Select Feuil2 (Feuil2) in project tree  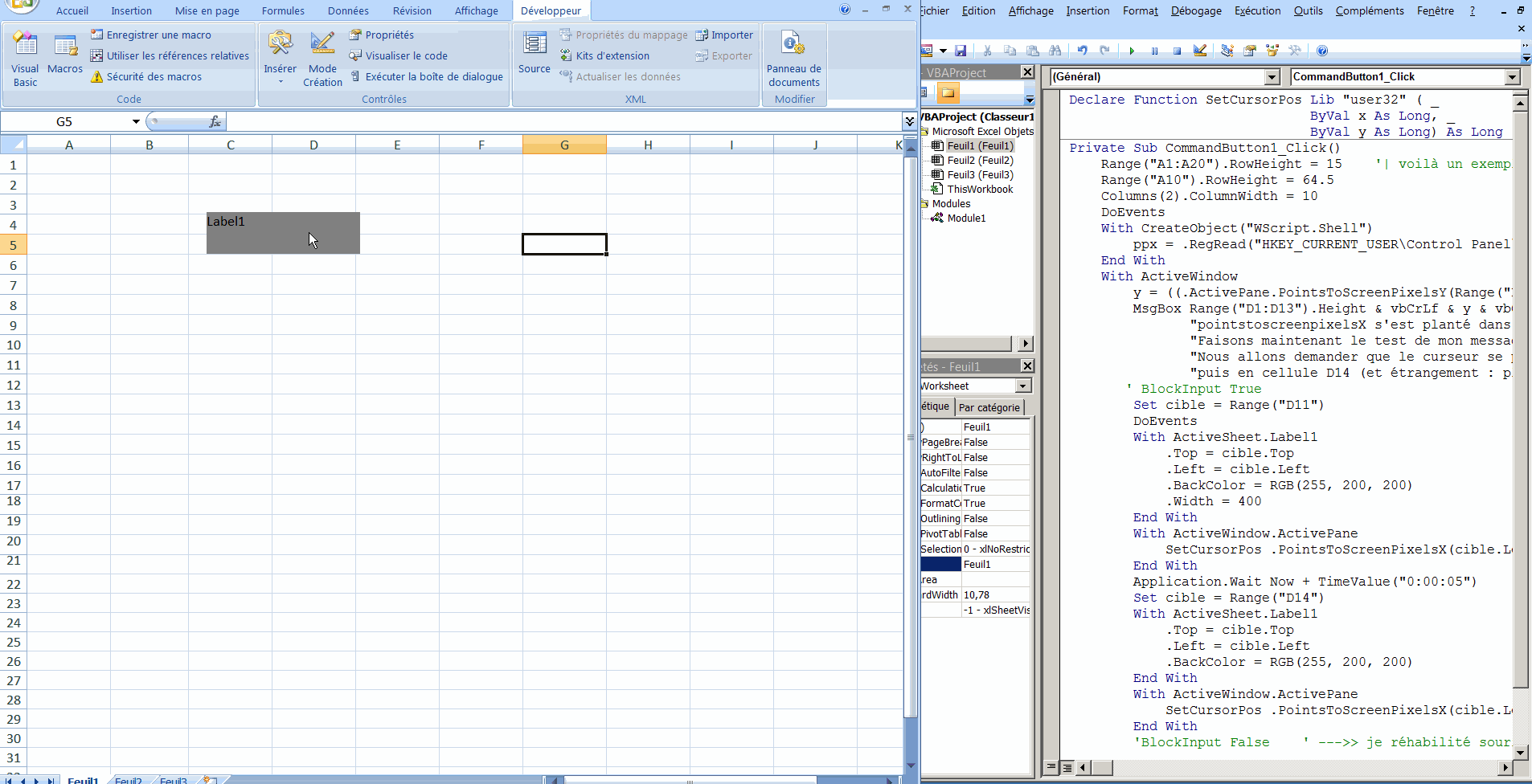(980, 160)
